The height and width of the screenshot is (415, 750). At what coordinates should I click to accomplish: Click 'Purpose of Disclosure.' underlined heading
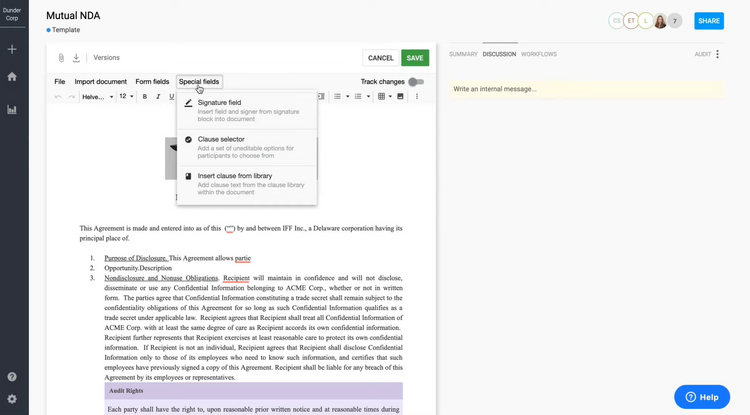pos(136,258)
